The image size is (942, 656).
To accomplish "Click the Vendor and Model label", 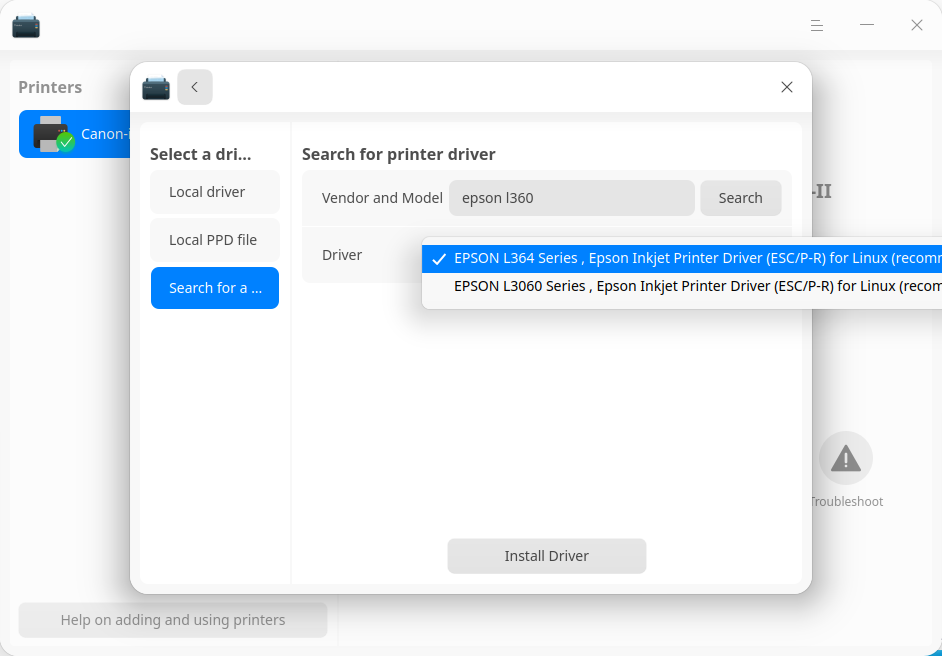I will [x=382, y=198].
